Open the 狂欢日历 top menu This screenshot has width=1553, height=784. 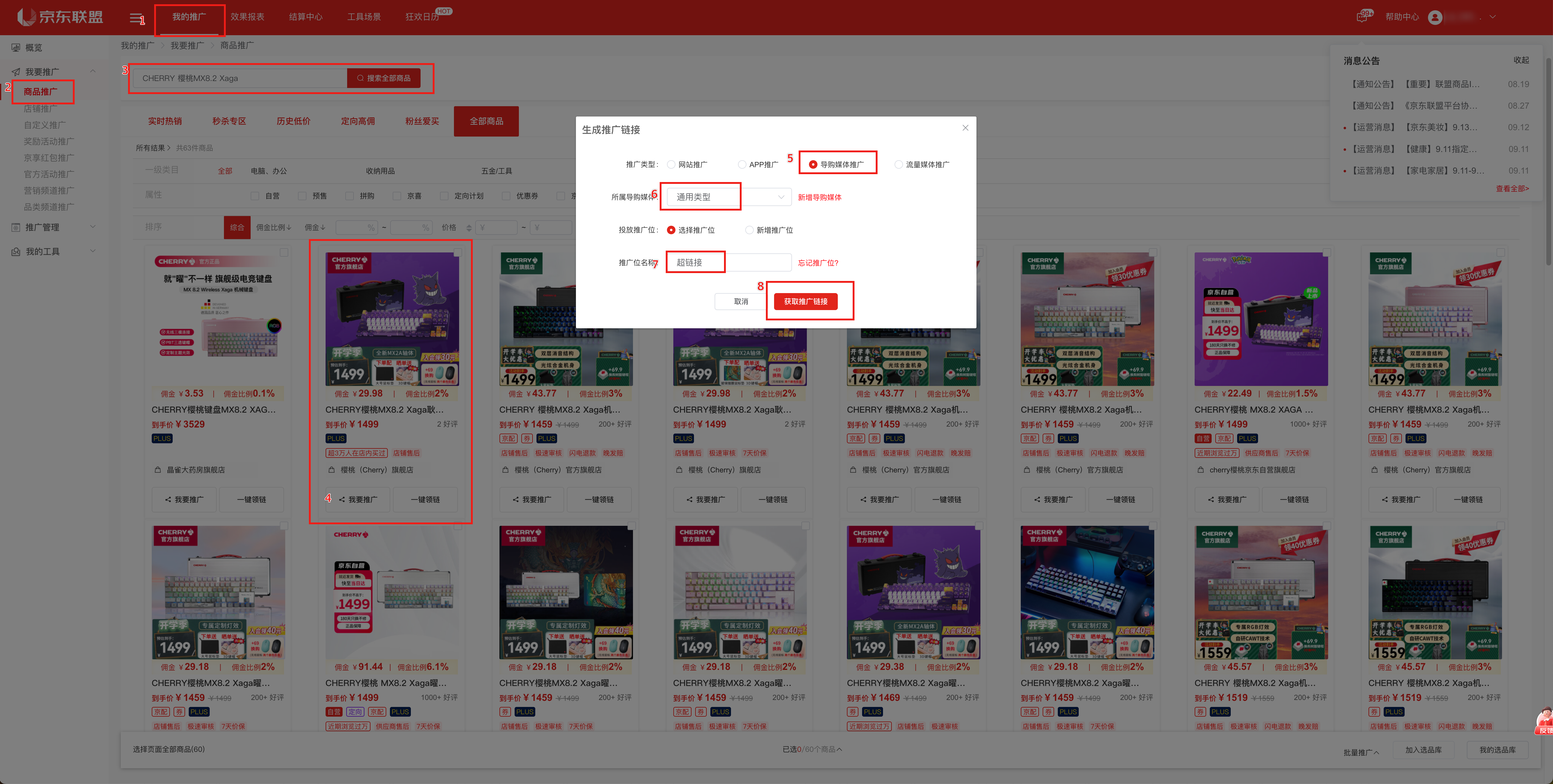coord(422,17)
